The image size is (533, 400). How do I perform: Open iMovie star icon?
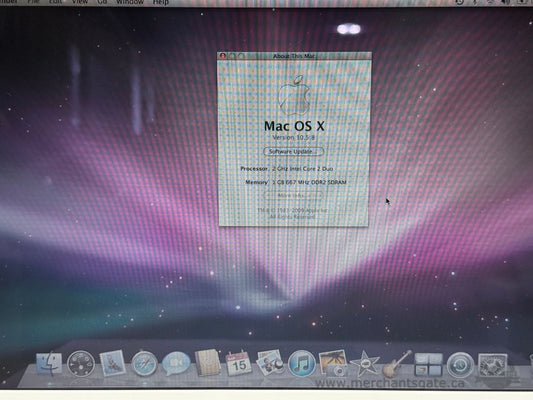365,363
